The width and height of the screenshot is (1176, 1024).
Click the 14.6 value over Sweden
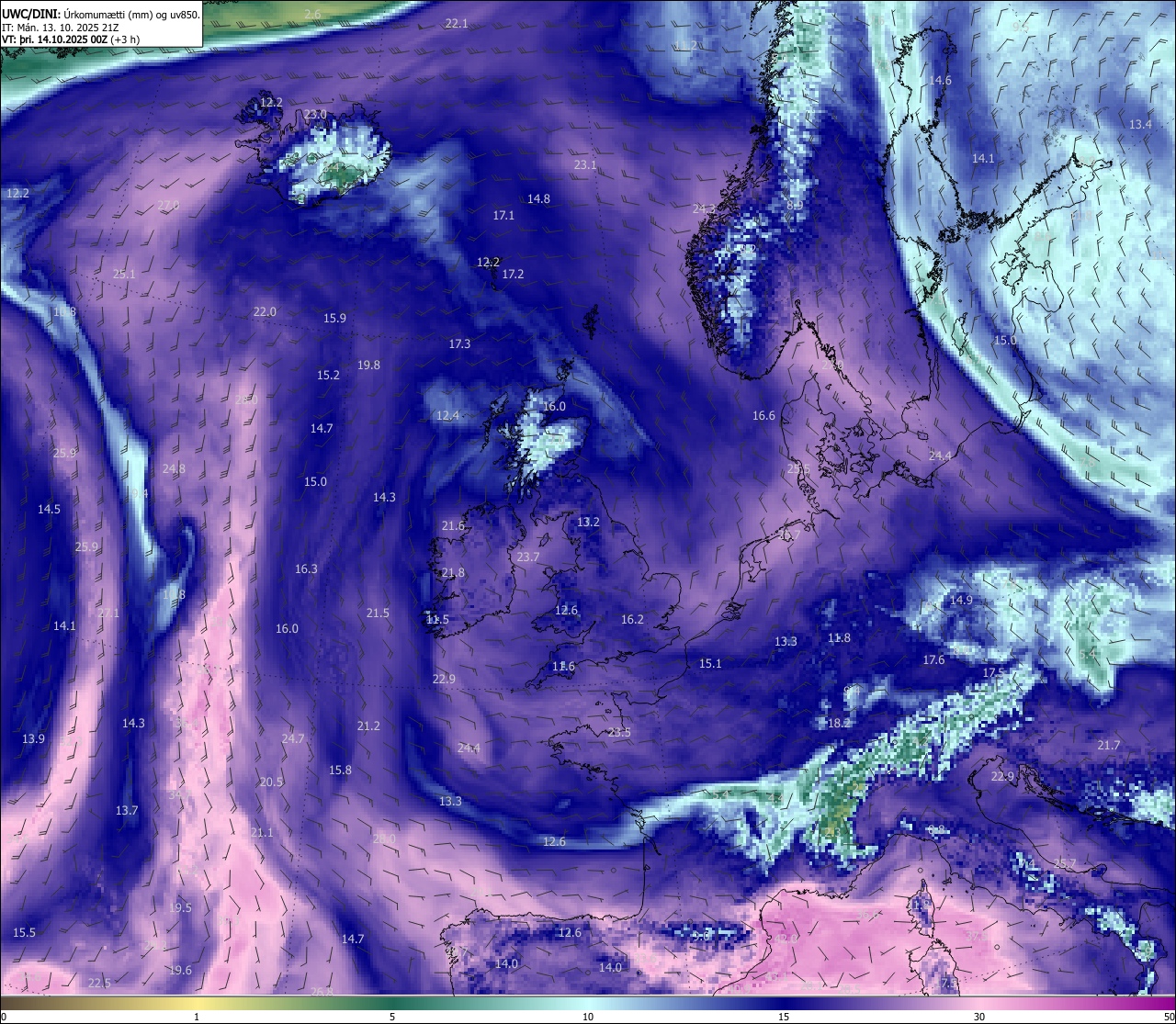(x=940, y=80)
